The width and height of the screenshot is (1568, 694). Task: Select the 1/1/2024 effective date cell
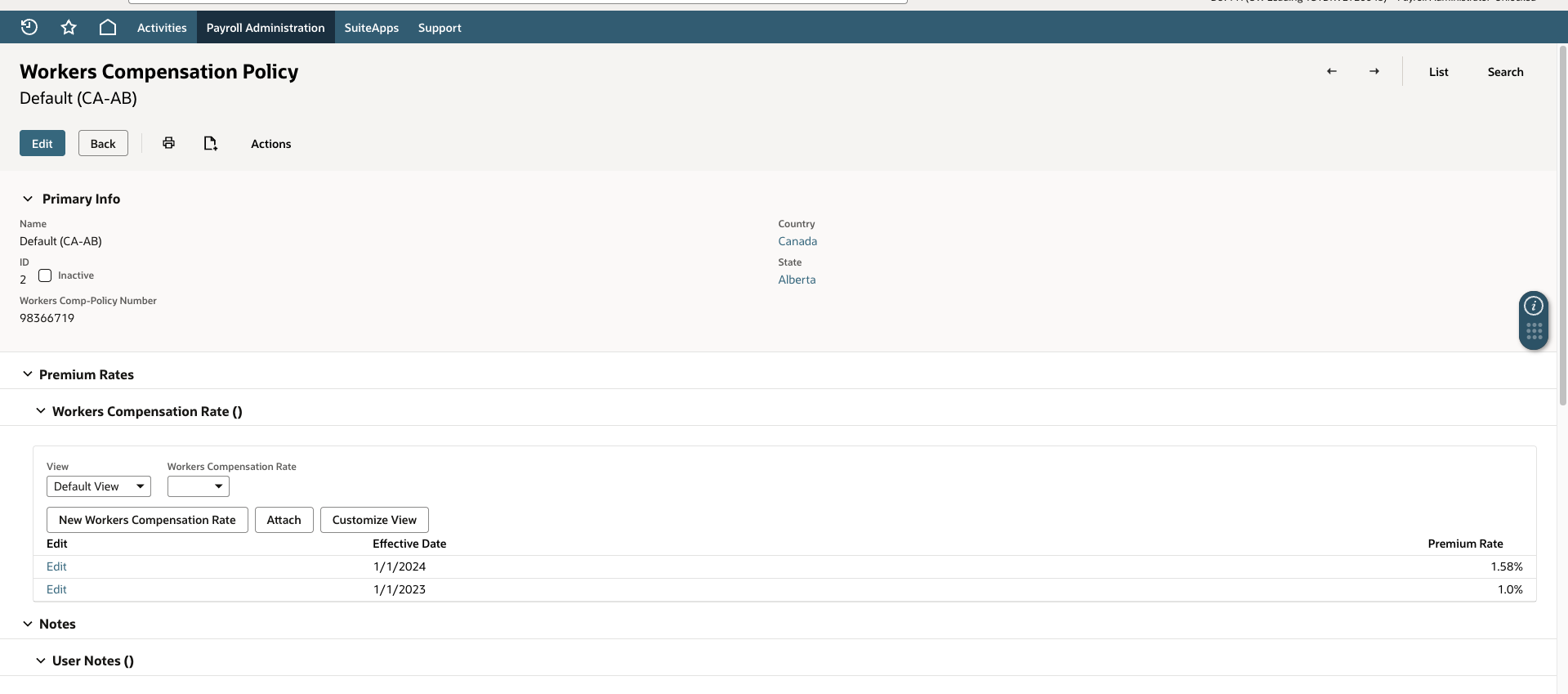pyautogui.click(x=400, y=566)
